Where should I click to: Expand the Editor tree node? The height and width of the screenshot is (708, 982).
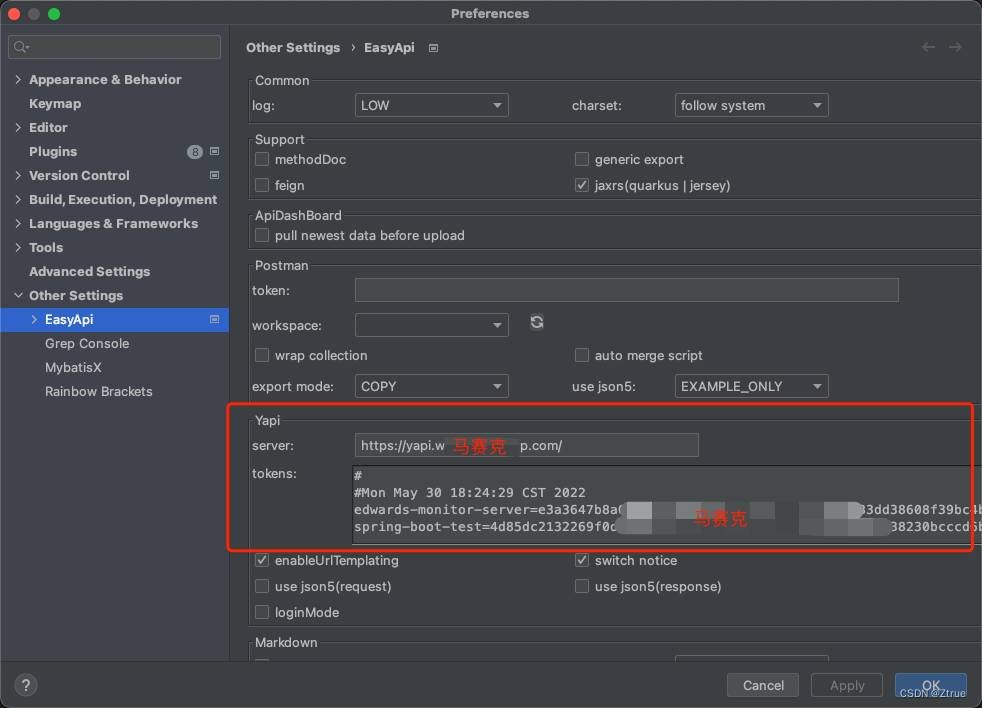pyautogui.click(x=18, y=127)
